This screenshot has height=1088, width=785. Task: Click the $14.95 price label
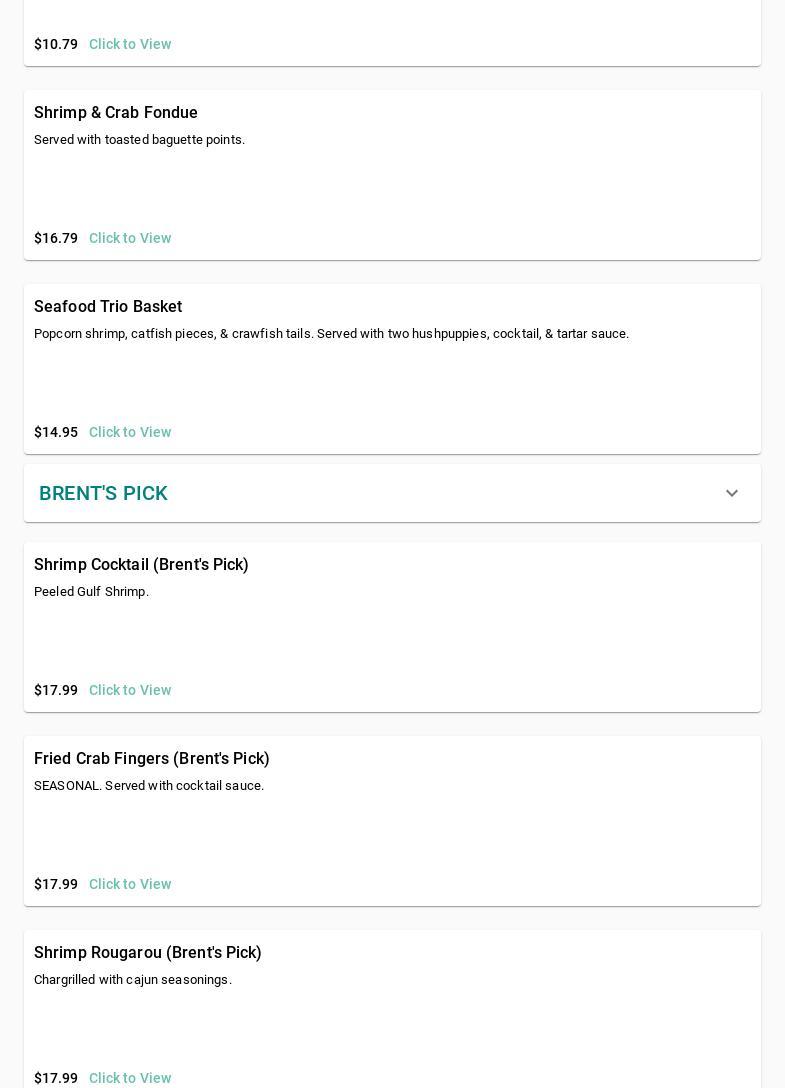tap(56, 432)
